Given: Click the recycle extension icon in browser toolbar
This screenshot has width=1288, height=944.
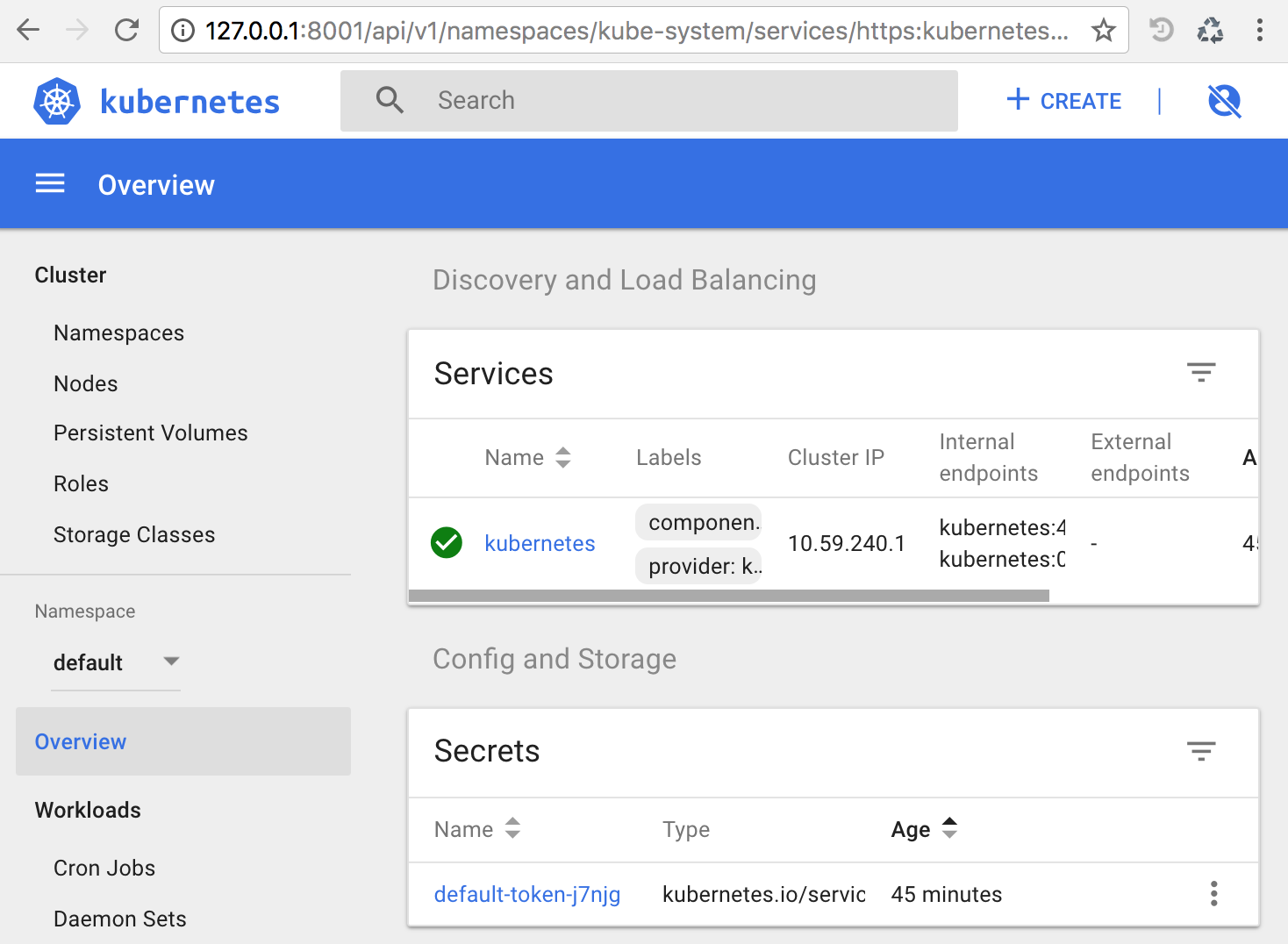Looking at the screenshot, I should coord(1210,31).
